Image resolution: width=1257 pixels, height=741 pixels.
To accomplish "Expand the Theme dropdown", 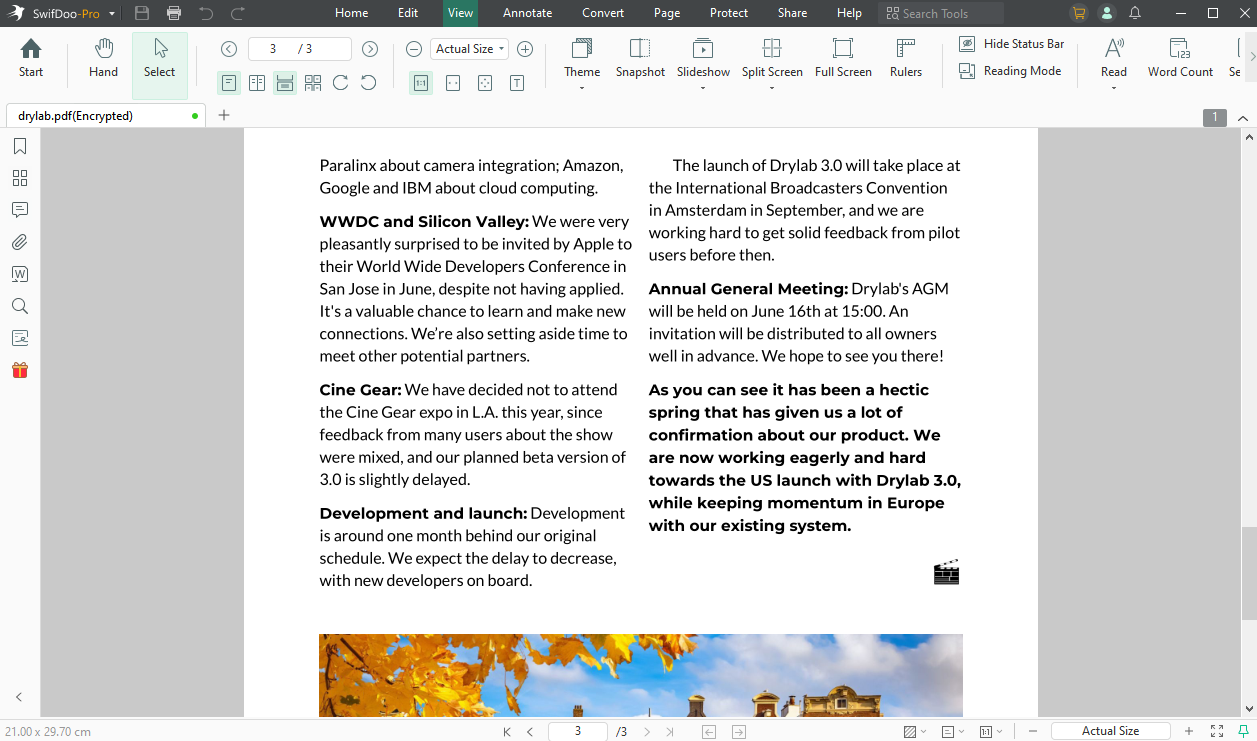I will coord(582,88).
